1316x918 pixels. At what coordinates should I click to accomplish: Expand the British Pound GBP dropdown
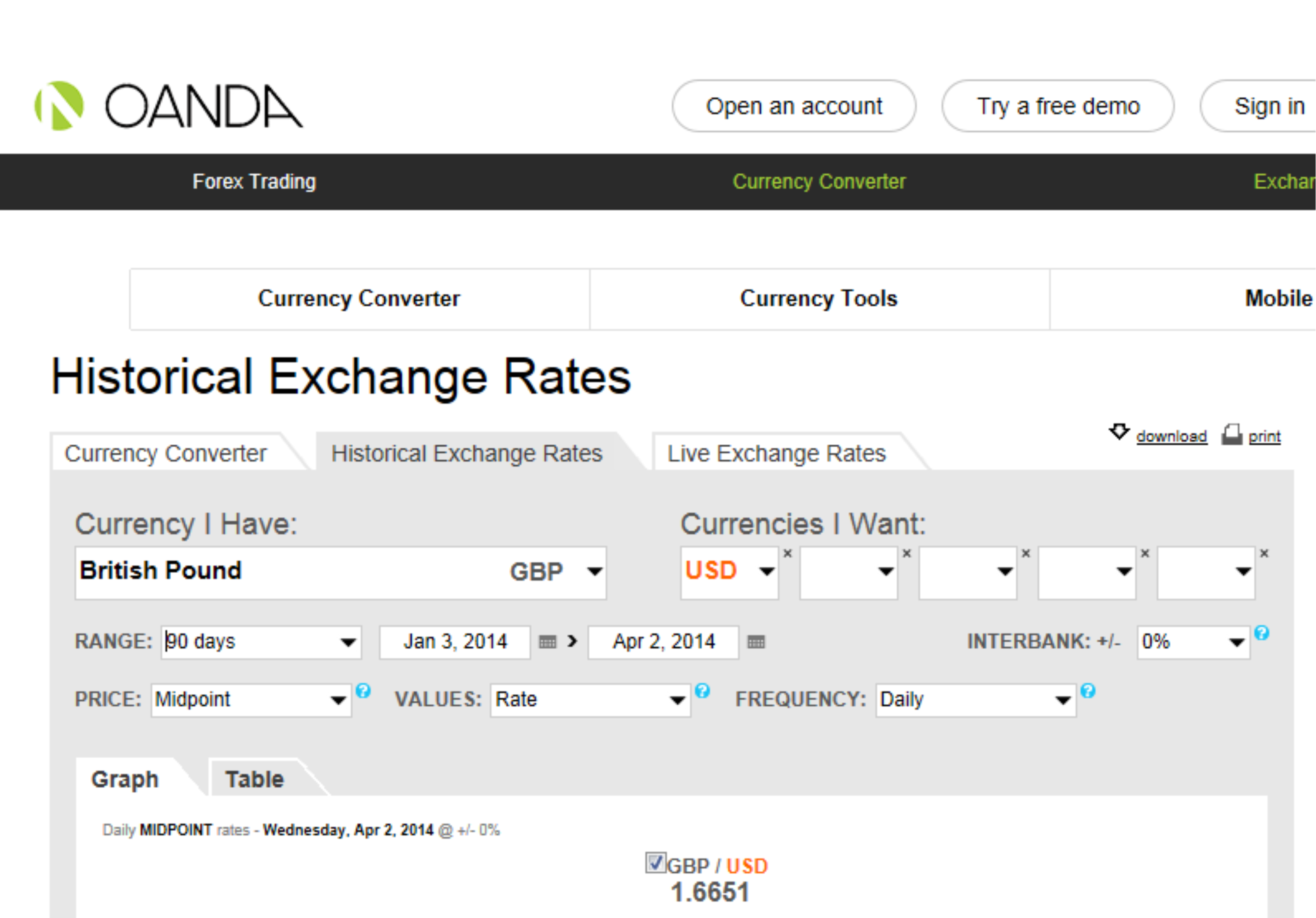594,571
